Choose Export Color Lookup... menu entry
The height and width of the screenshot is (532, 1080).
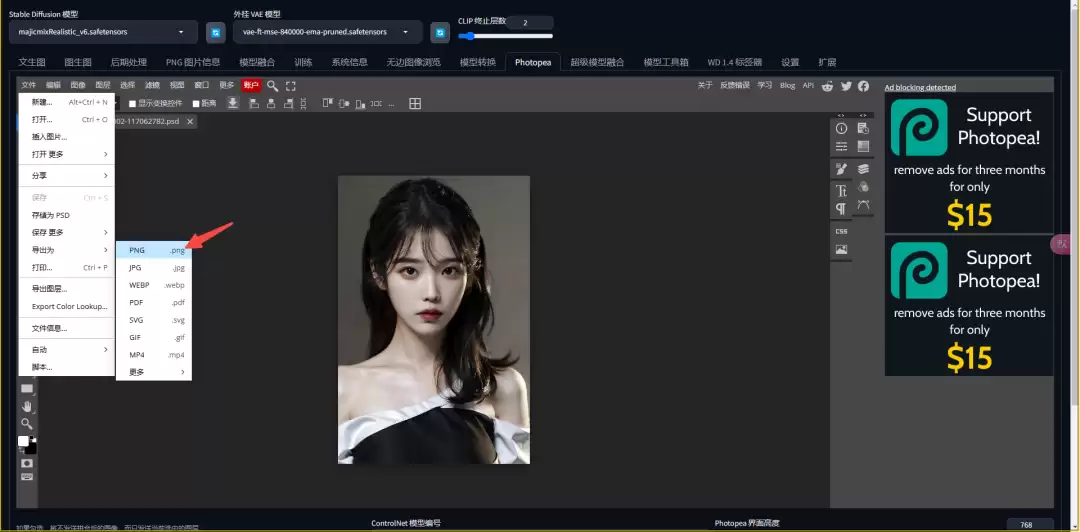pos(67,306)
